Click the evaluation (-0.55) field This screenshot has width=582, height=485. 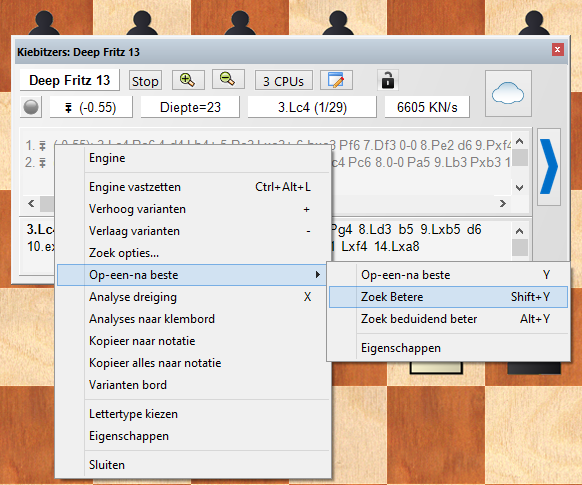pos(91,107)
